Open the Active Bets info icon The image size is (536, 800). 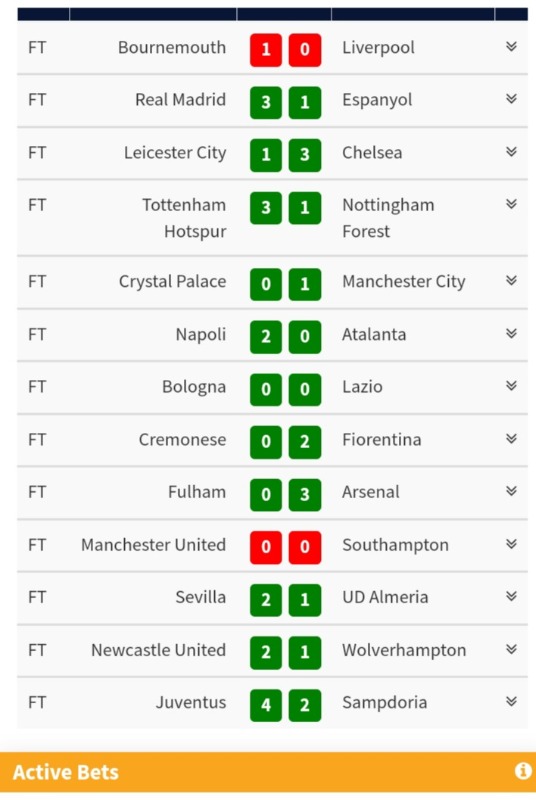click(522, 771)
